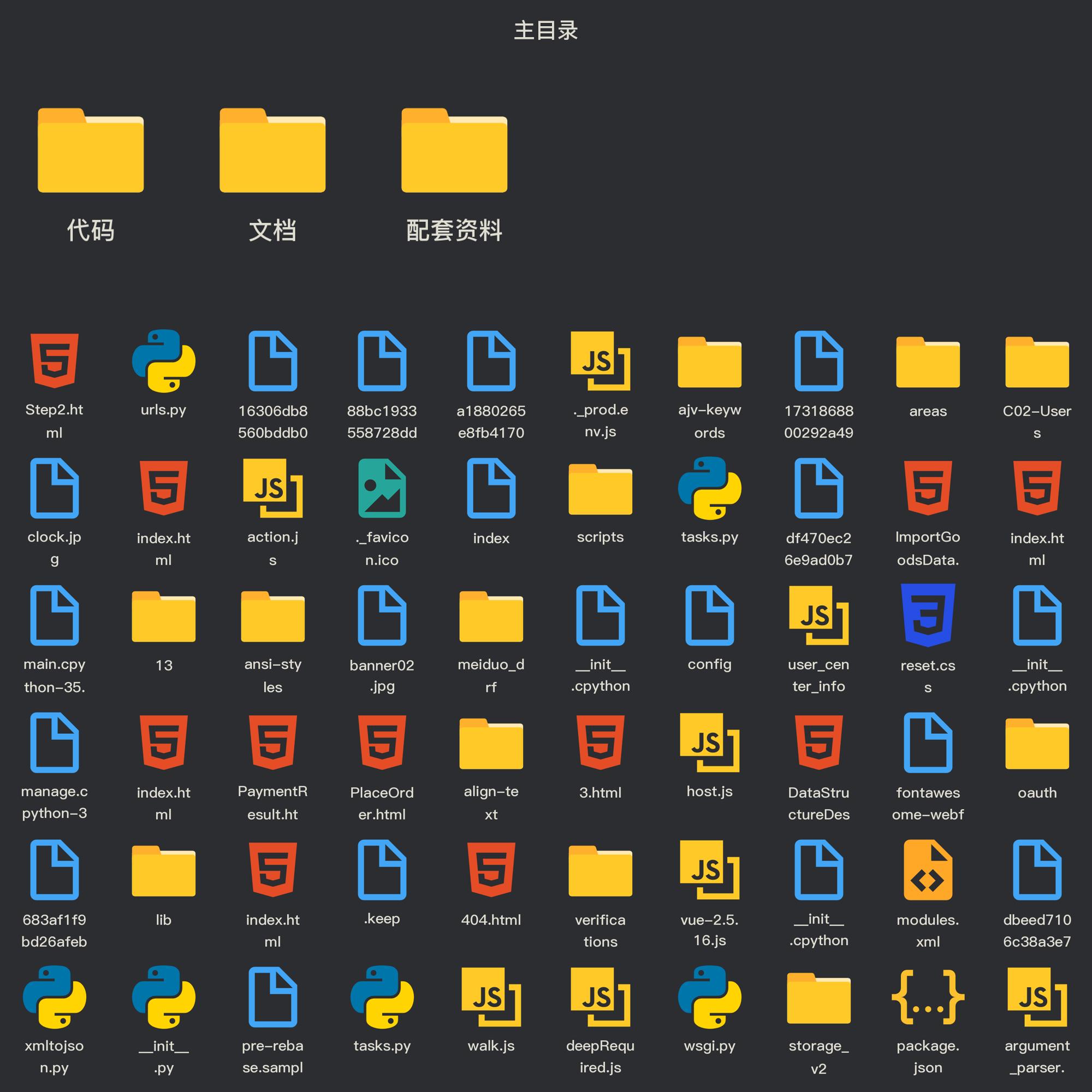
Task: Open the 配套资料 folder
Action: pyautogui.click(x=454, y=150)
